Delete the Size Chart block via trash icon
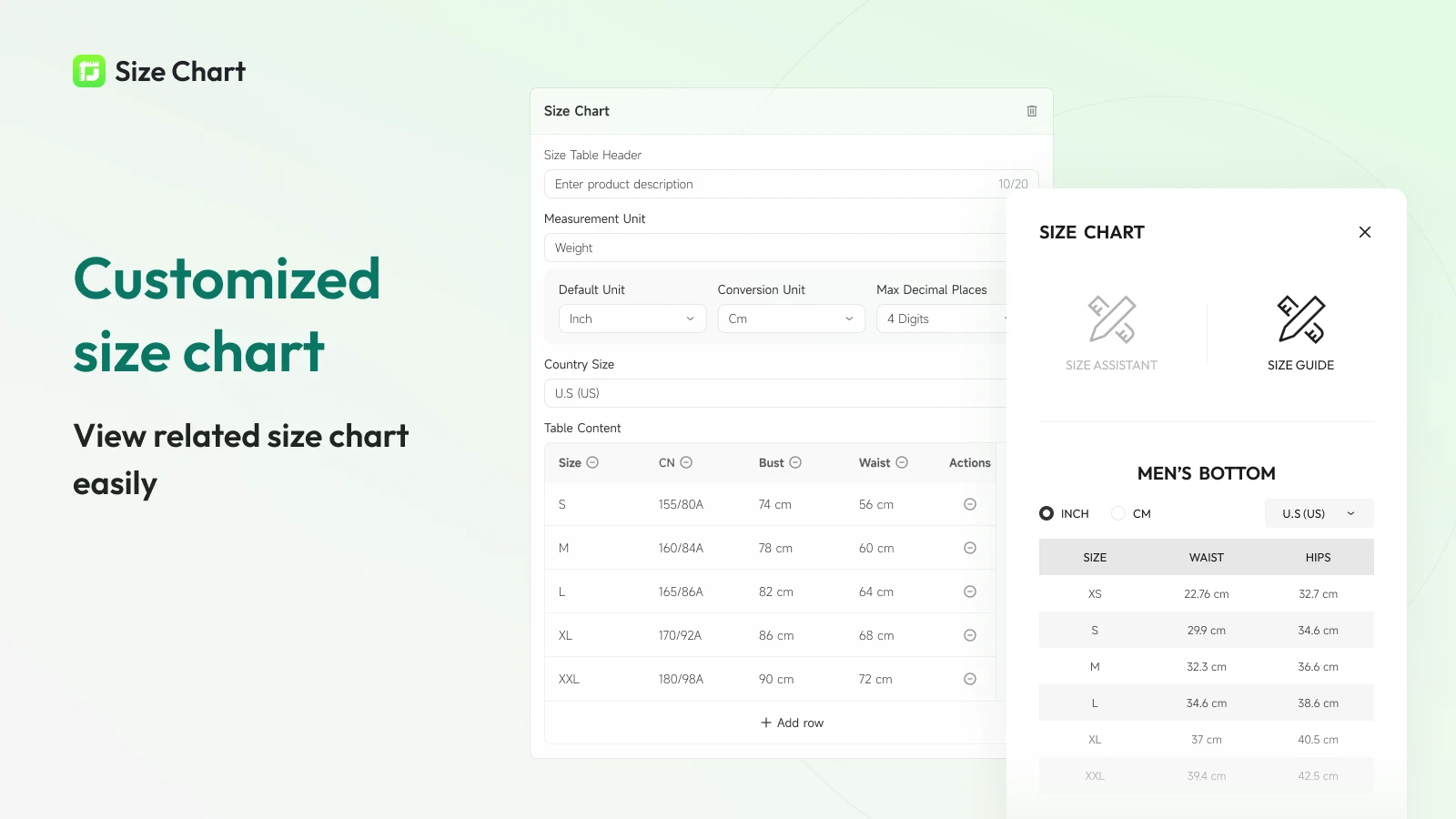The height and width of the screenshot is (819, 1456). click(1032, 111)
